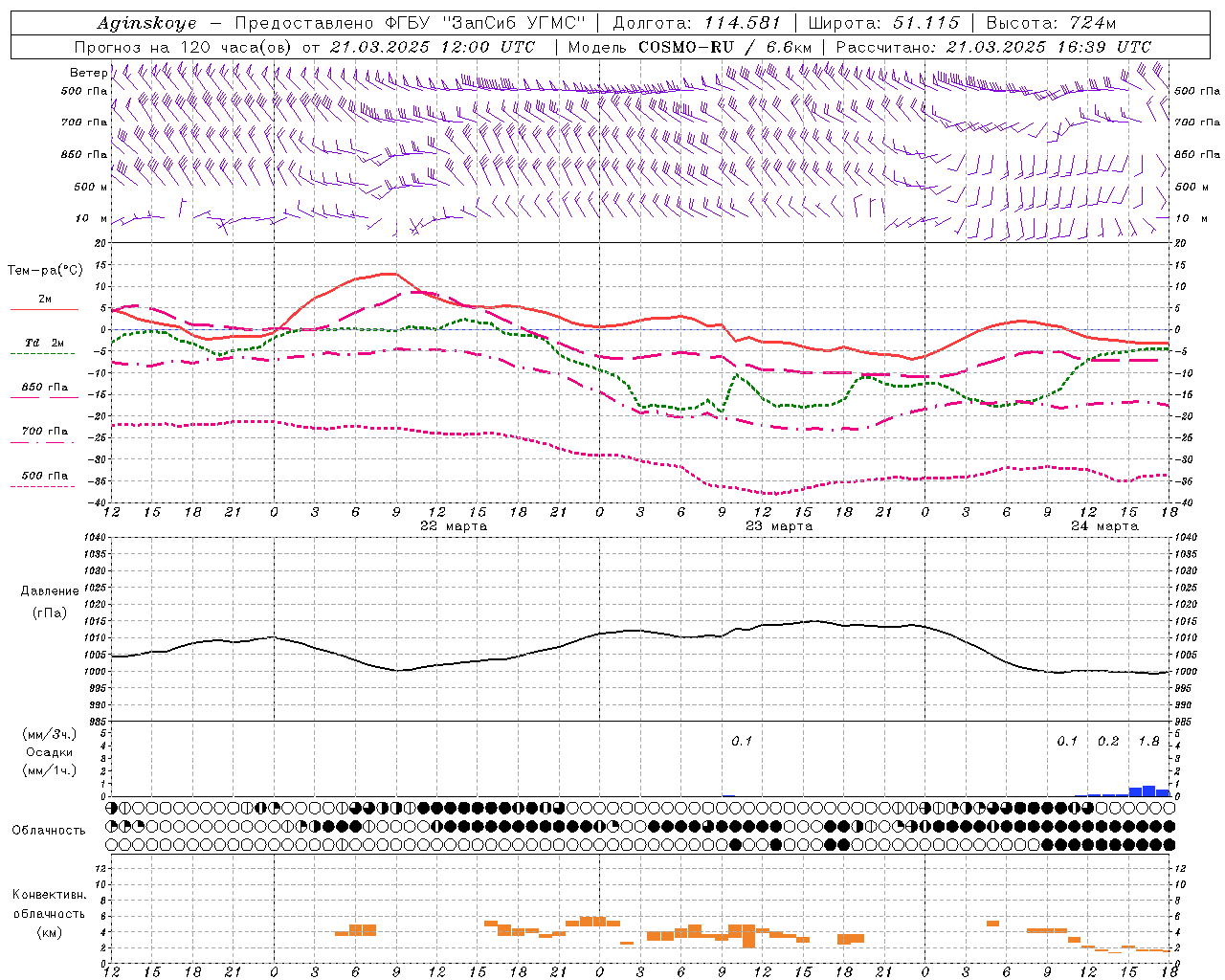Viewport: 1225px width, 980px height.
Task: Click the (мм/1ч.) units label
Action: (x=49, y=770)
